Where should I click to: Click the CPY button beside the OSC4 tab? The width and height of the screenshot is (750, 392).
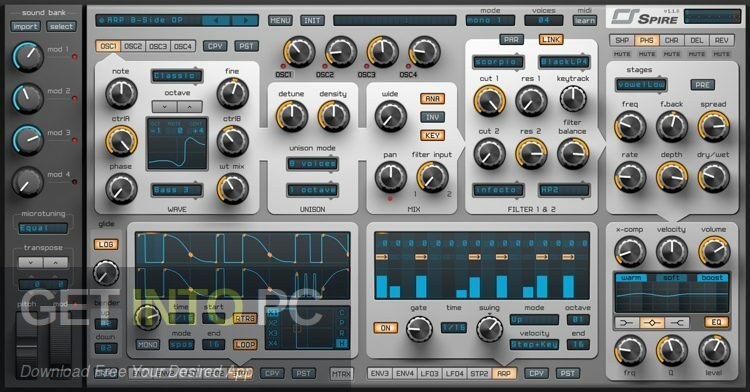(x=215, y=46)
